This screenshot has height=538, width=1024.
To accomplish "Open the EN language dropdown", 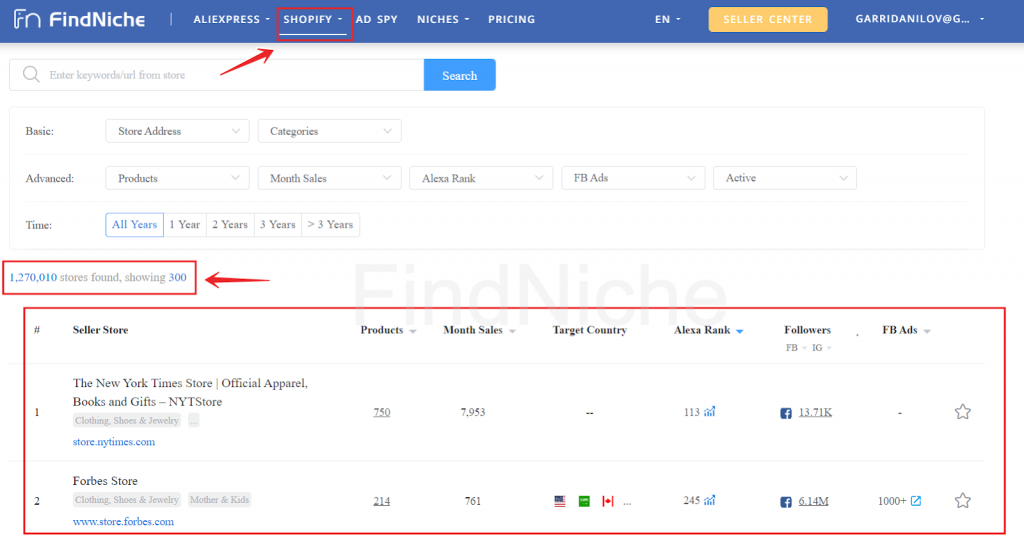I will pyautogui.click(x=667, y=20).
